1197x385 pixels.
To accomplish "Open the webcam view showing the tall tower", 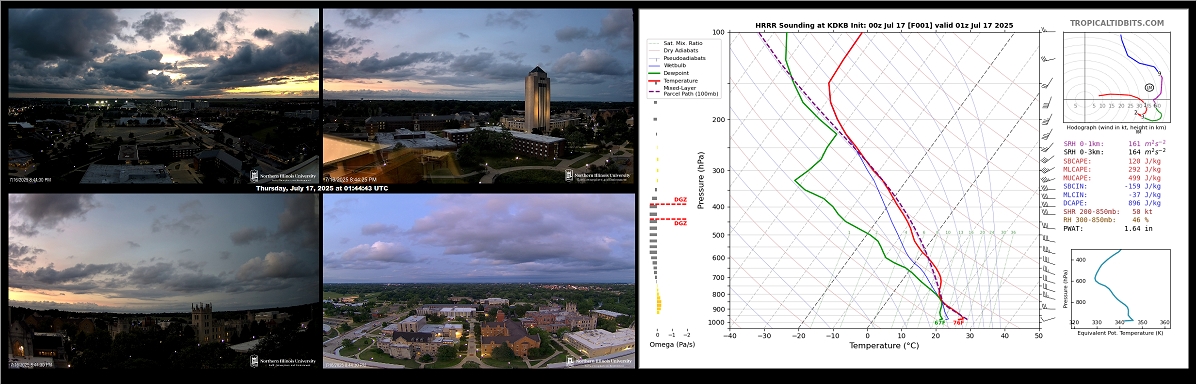I will click(478, 96).
